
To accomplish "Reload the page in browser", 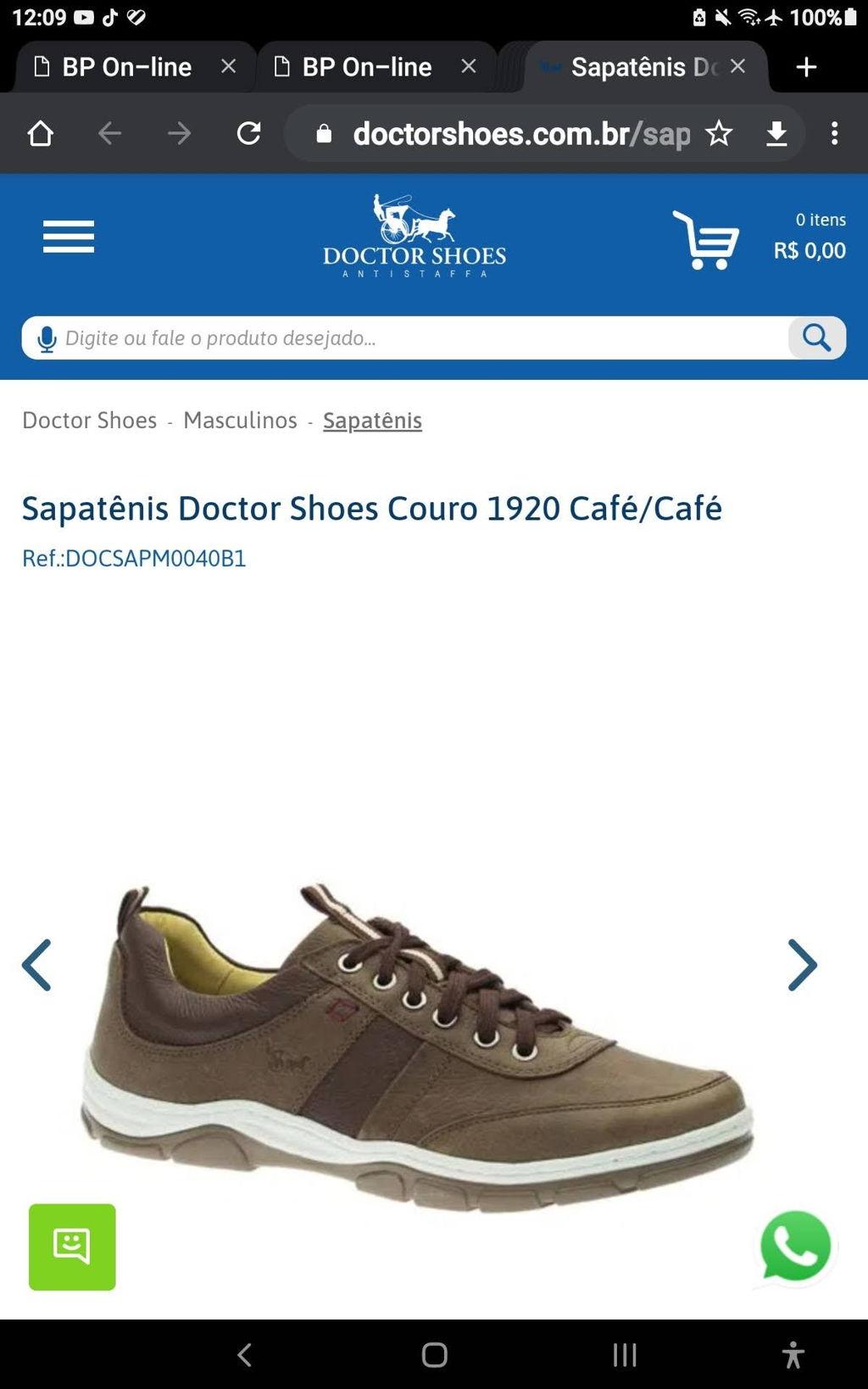I will pos(248,133).
